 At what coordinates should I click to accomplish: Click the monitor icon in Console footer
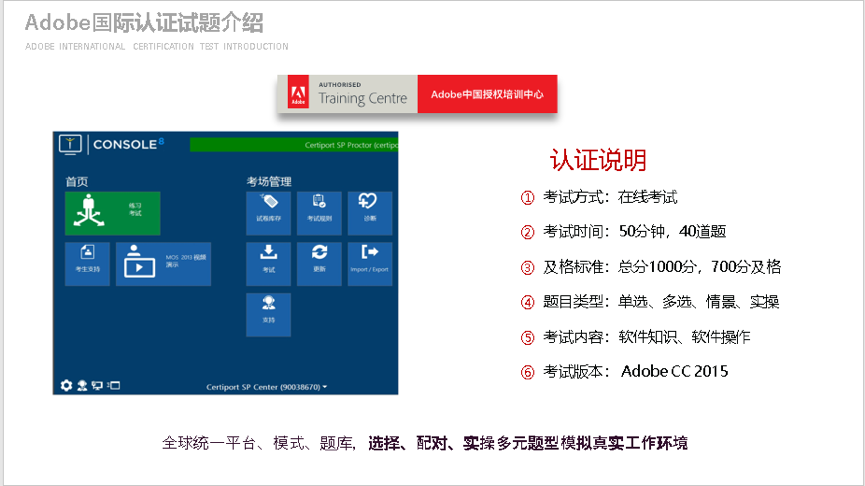(98, 386)
